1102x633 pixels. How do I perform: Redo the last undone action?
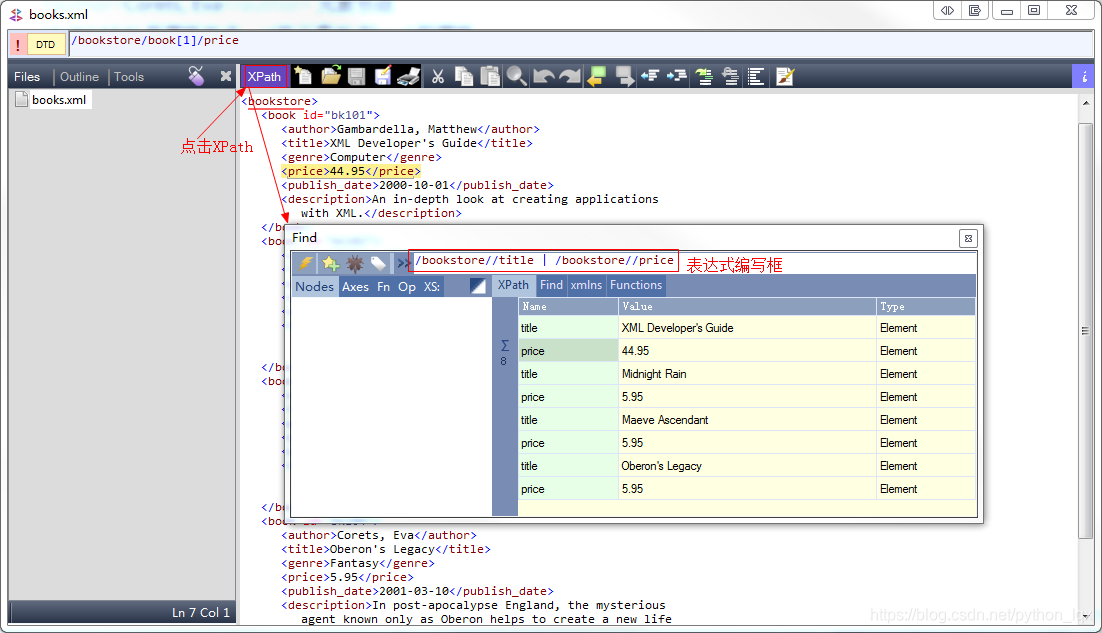pos(570,77)
